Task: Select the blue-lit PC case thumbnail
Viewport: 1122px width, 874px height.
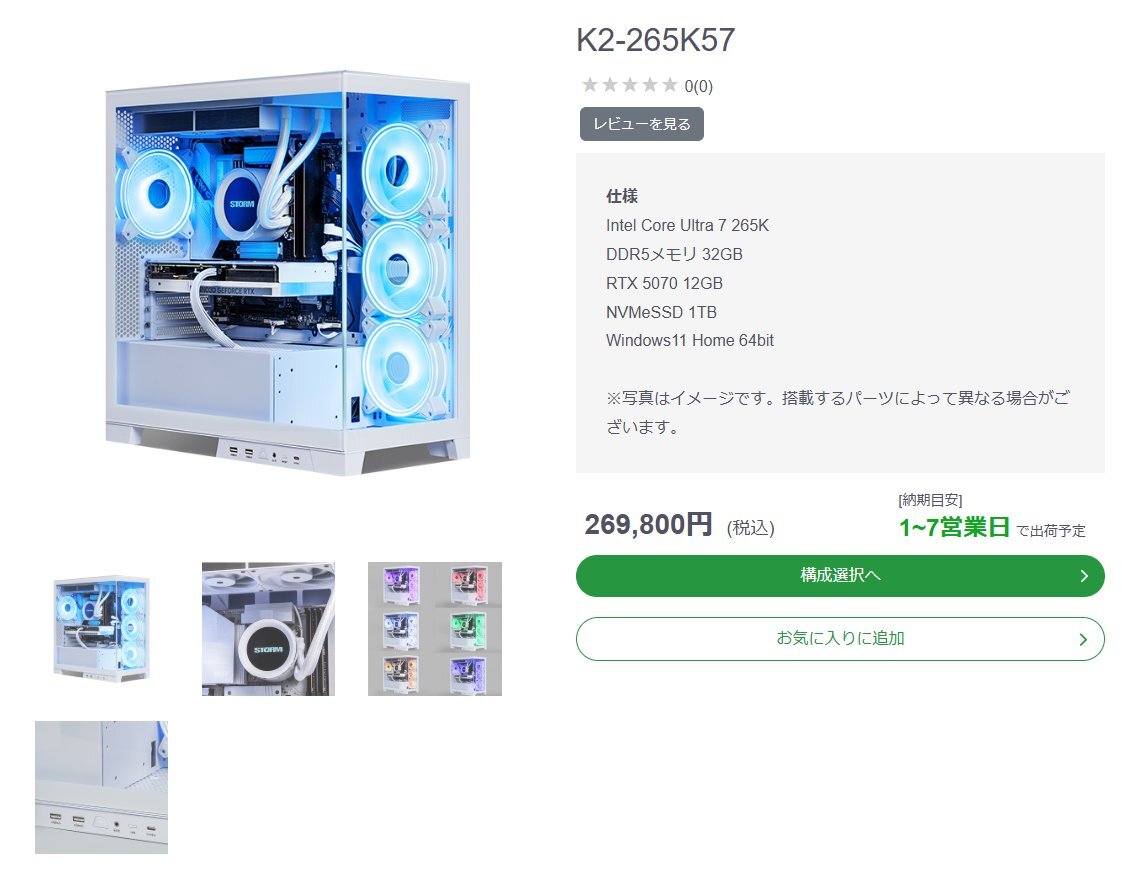Action: (102, 628)
